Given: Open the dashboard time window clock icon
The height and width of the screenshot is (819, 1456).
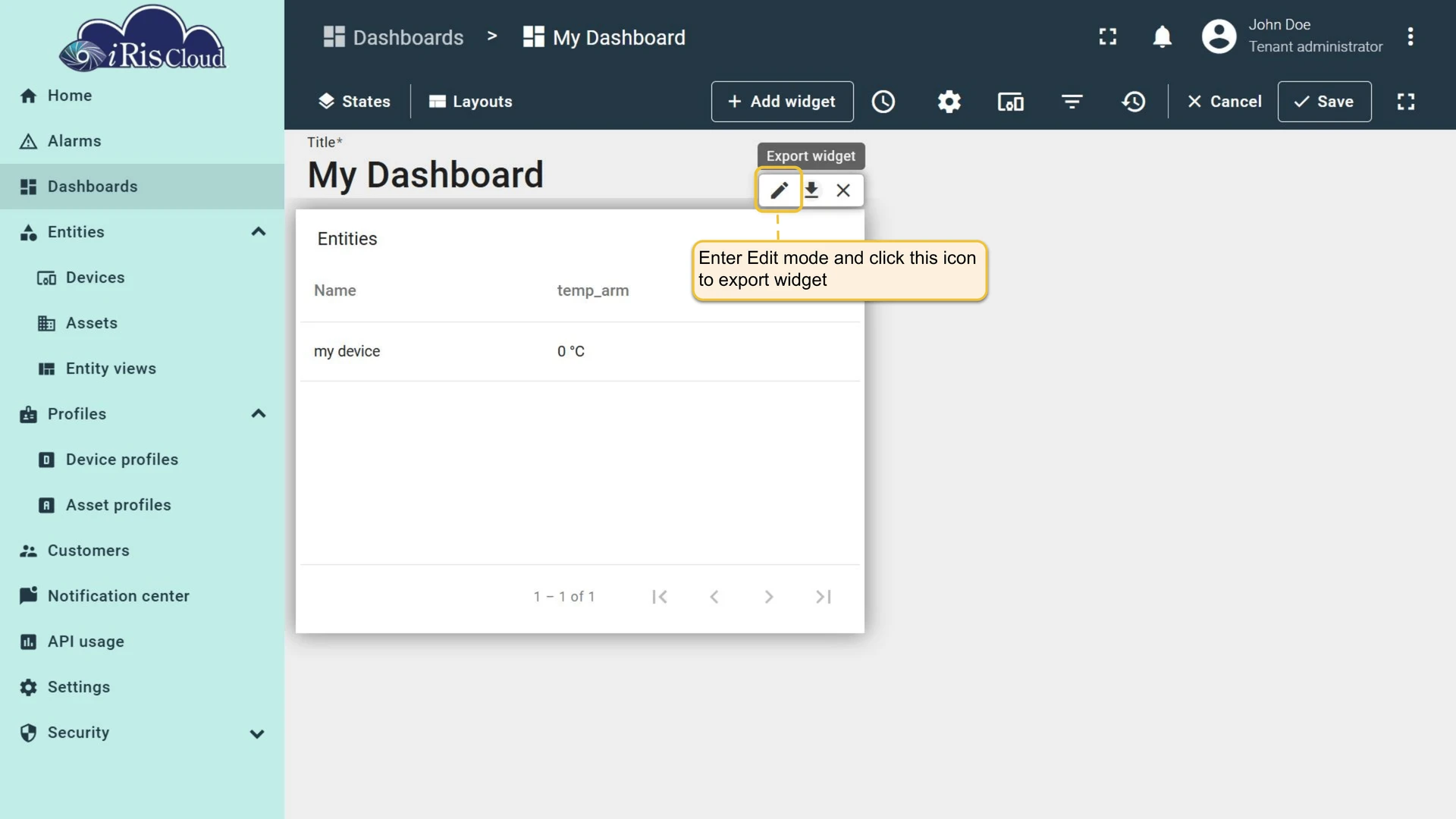Looking at the screenshot, I should click(883, 102).
